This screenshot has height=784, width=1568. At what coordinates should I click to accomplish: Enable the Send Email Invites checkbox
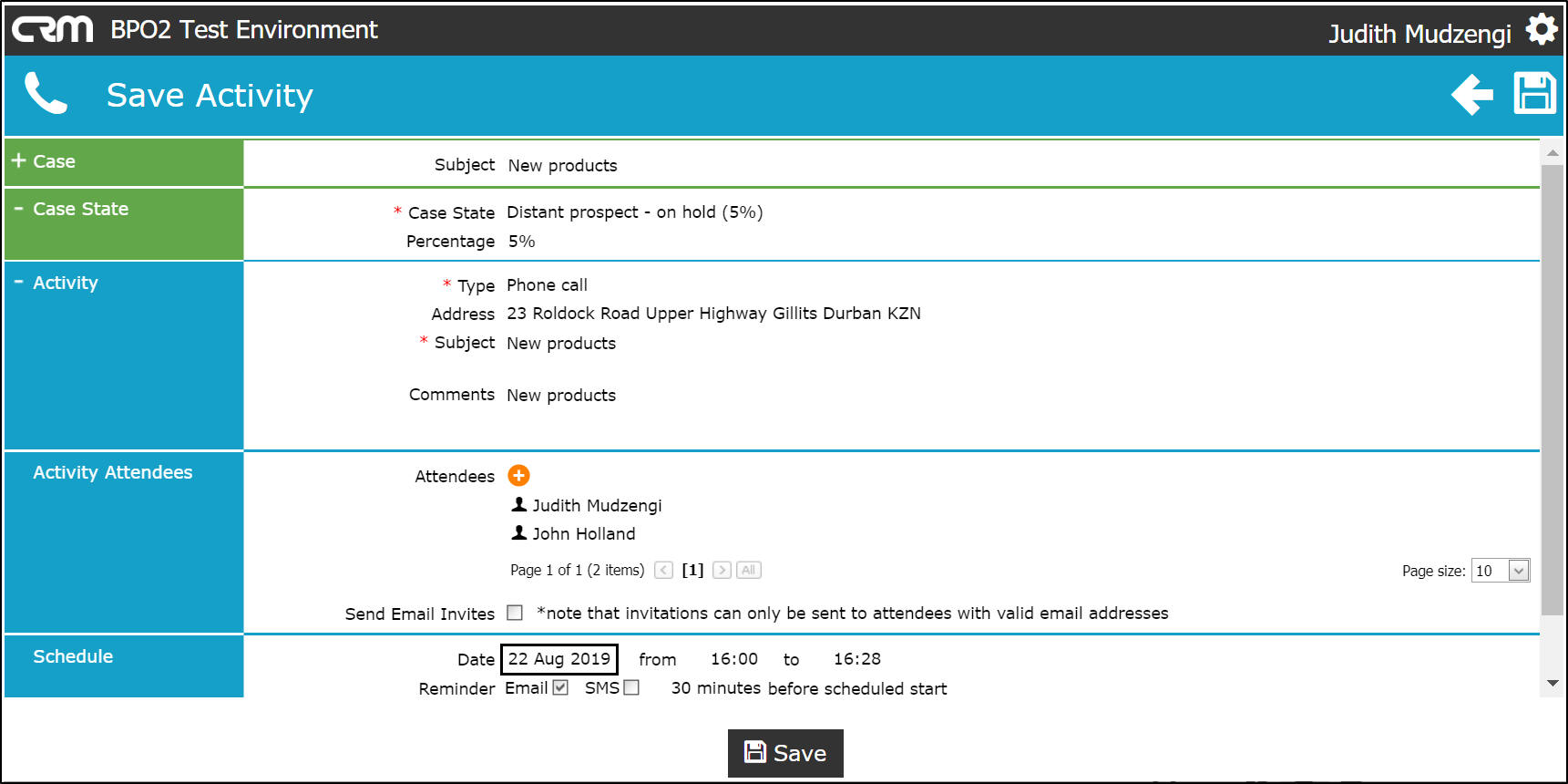515,613
